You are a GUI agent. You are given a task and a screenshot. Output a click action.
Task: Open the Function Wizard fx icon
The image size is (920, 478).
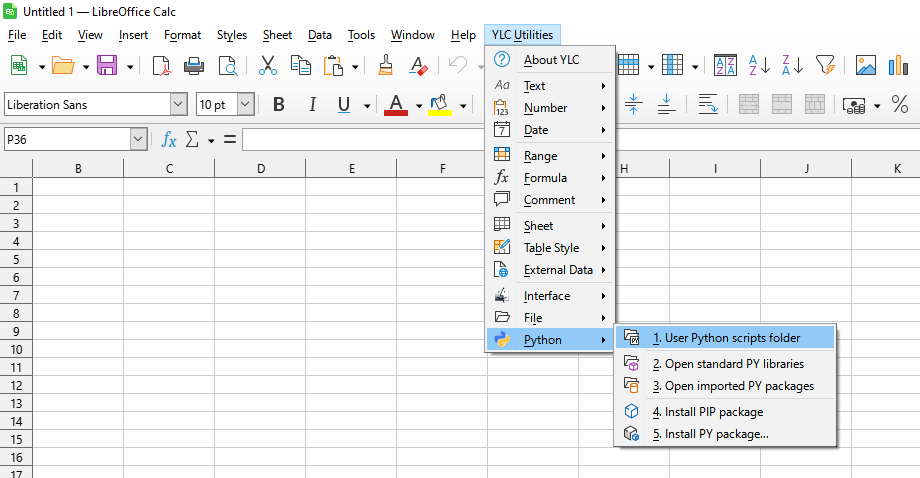(x=169, y=140)
